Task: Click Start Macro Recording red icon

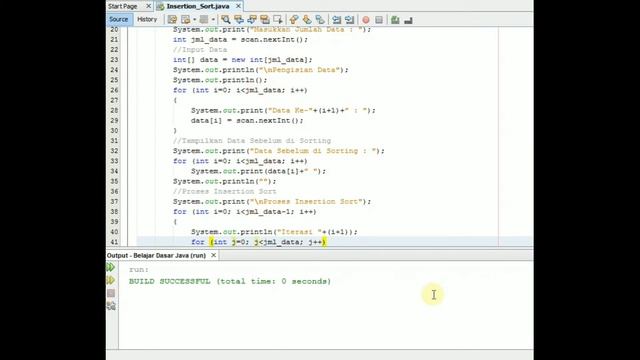Action: [x=366, y=20]
